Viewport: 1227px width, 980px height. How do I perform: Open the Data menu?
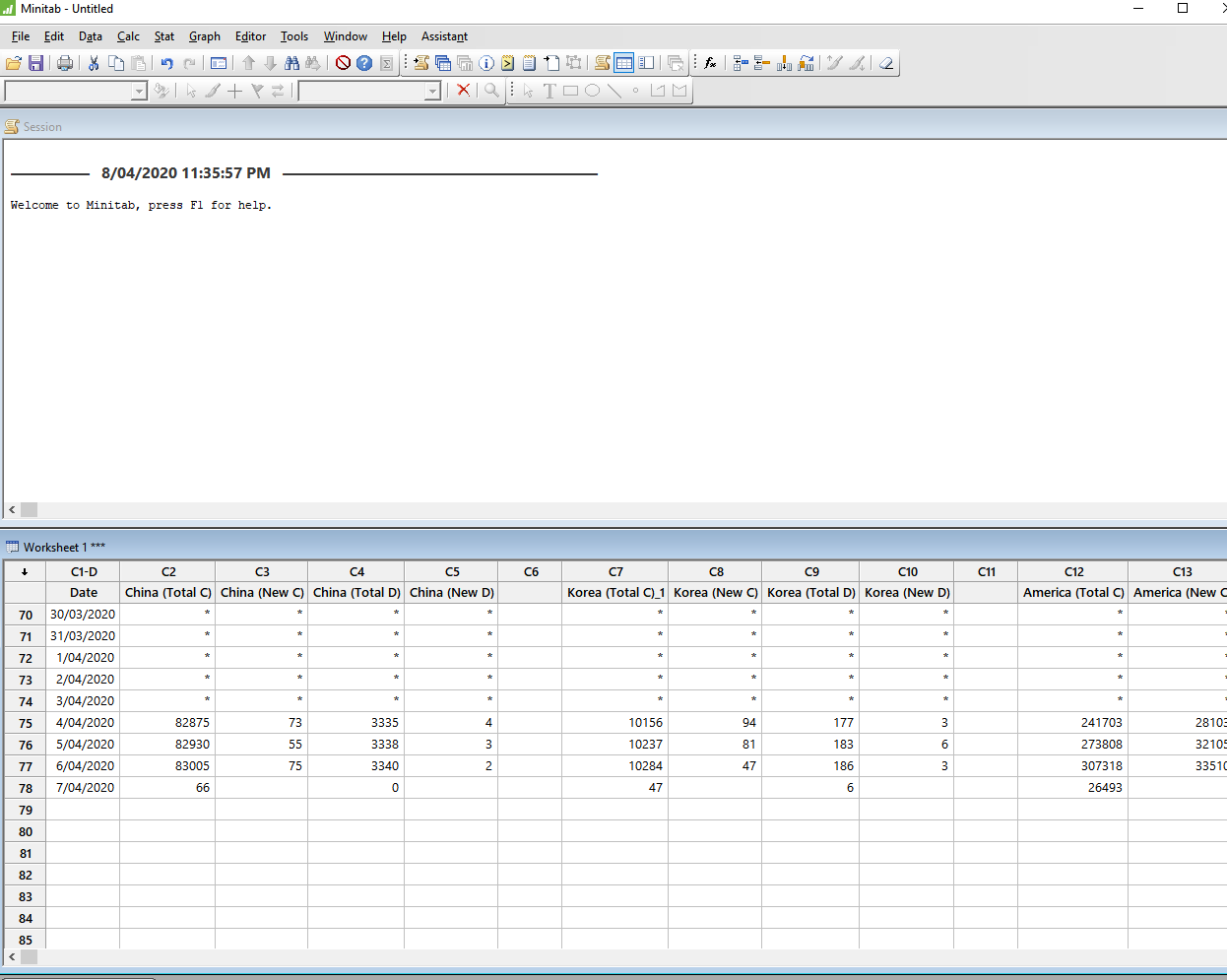91,36
